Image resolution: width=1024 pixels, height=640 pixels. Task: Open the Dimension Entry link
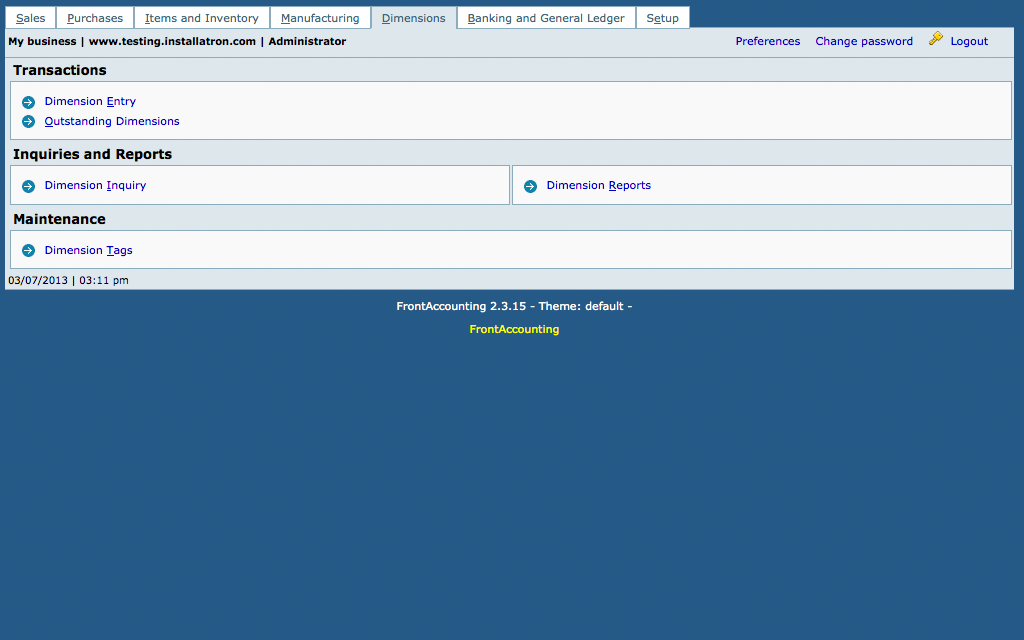(90, 101)
